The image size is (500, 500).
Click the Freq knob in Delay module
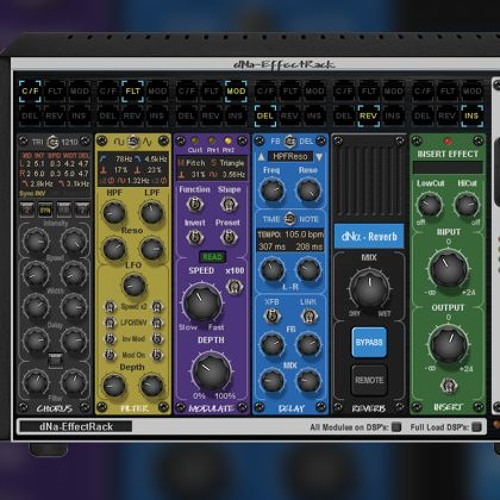click(x=272, y=190)
